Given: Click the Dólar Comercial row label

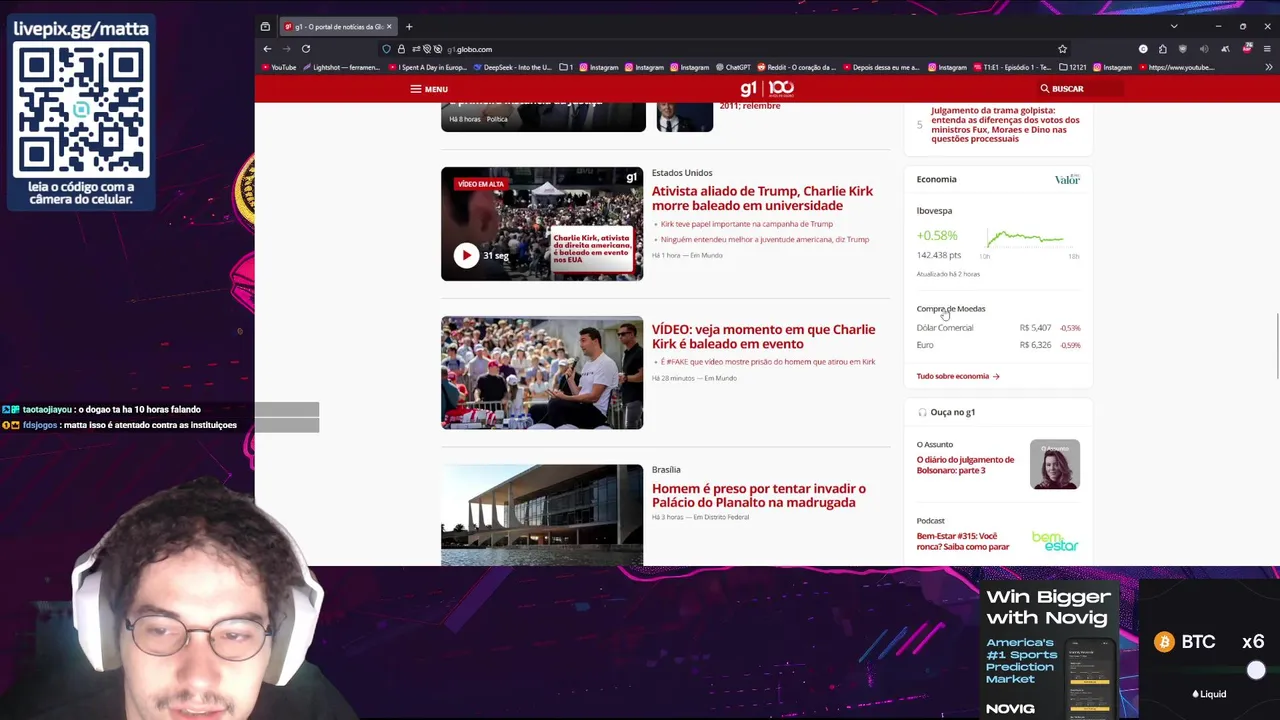Looking at the screenshot, I should tap(945, 328).
